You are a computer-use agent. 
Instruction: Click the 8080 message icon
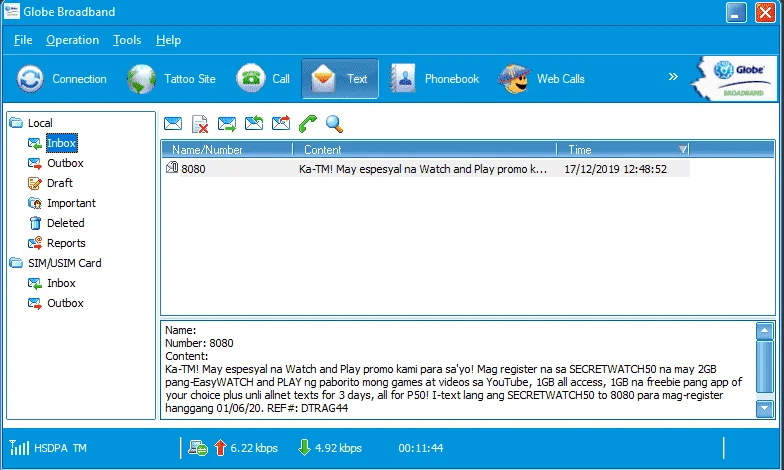click(172, 168)
